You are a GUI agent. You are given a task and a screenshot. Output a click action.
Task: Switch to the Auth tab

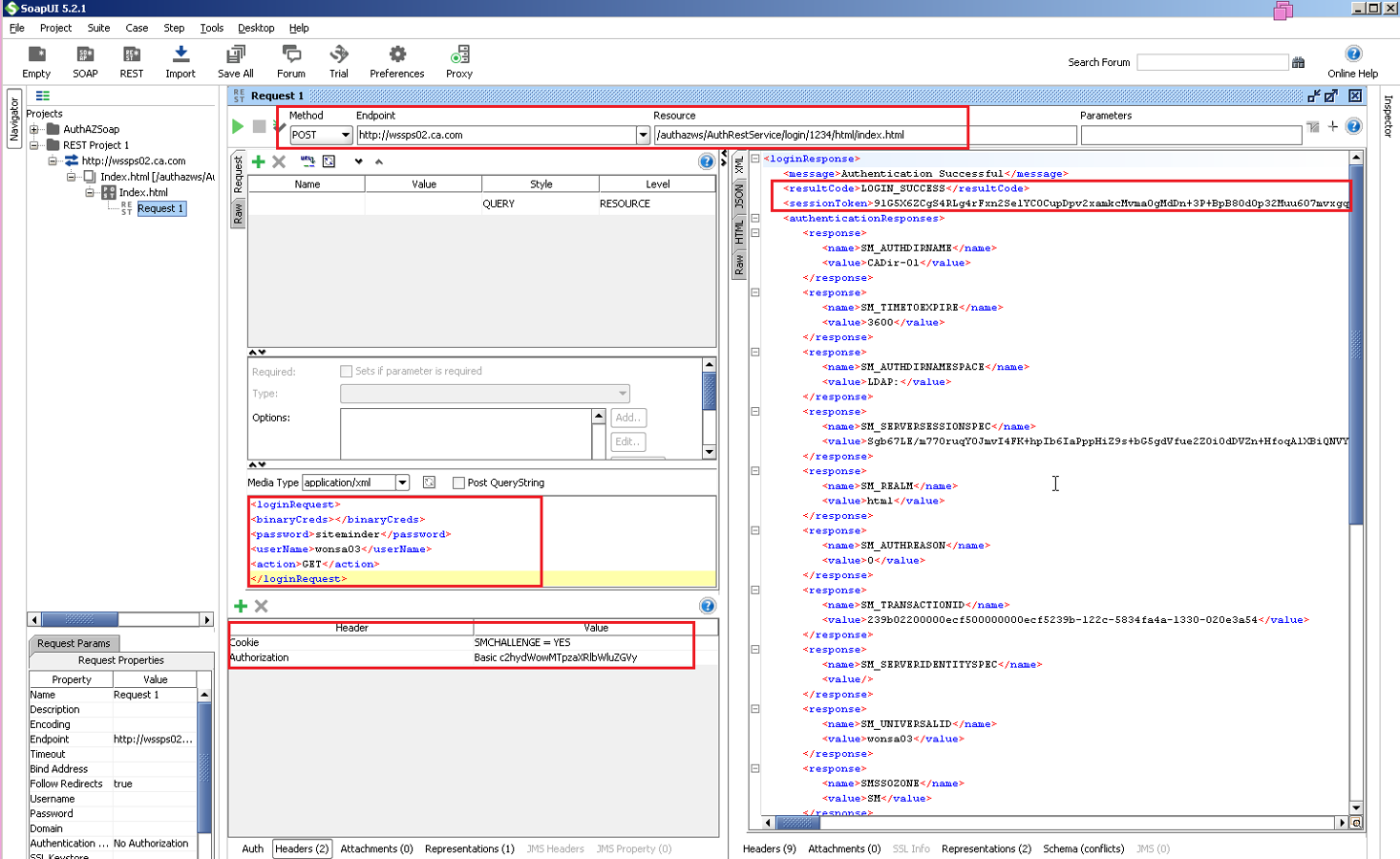tap(252, 848)
